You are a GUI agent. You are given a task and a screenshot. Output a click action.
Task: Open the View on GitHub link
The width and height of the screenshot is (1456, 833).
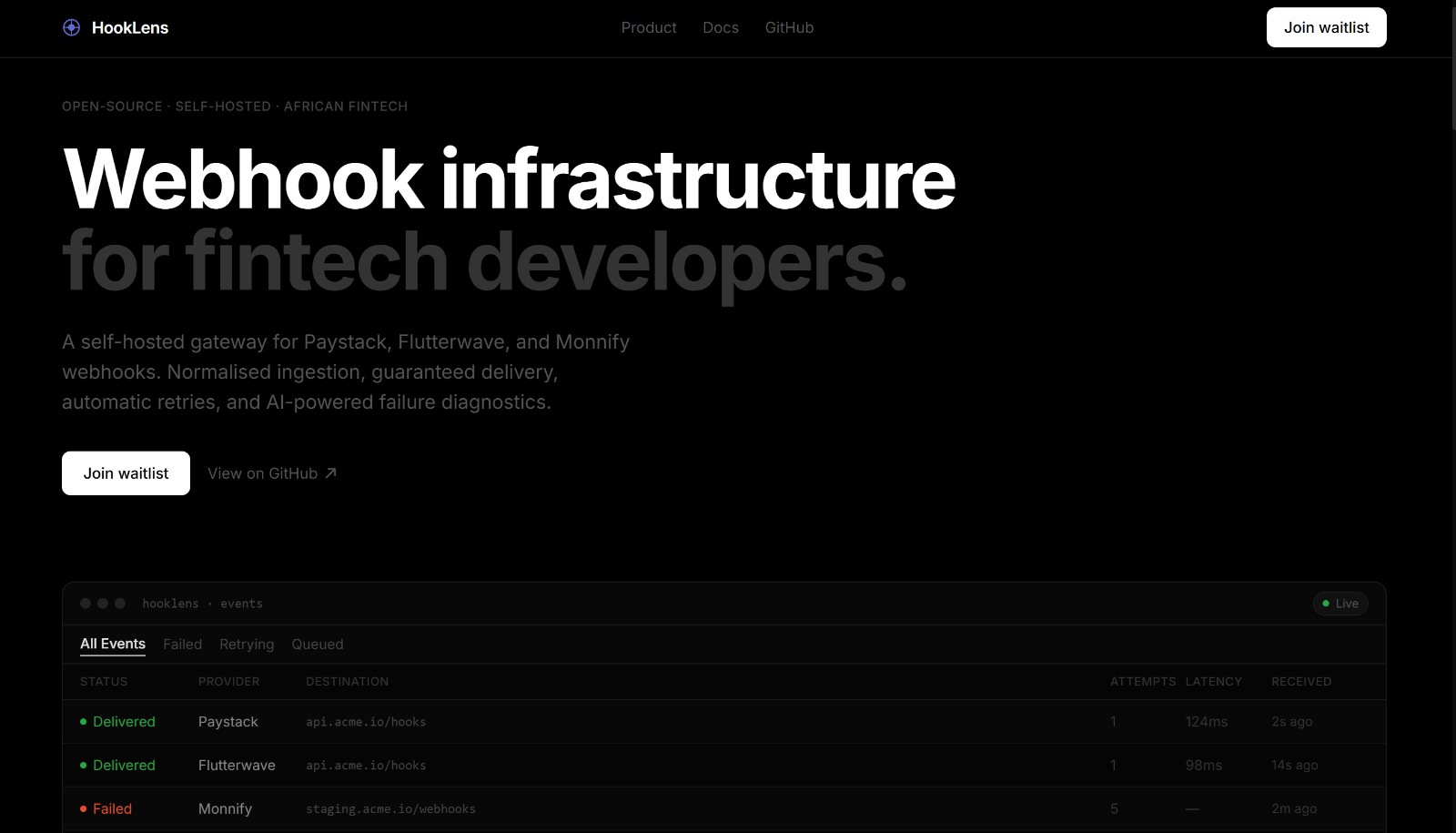[x=272, y=473]
